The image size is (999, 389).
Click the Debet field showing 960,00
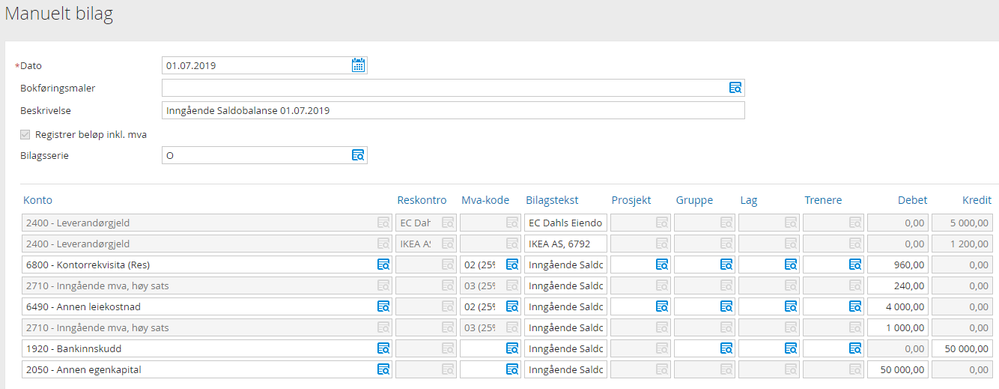tap(898, 264)
